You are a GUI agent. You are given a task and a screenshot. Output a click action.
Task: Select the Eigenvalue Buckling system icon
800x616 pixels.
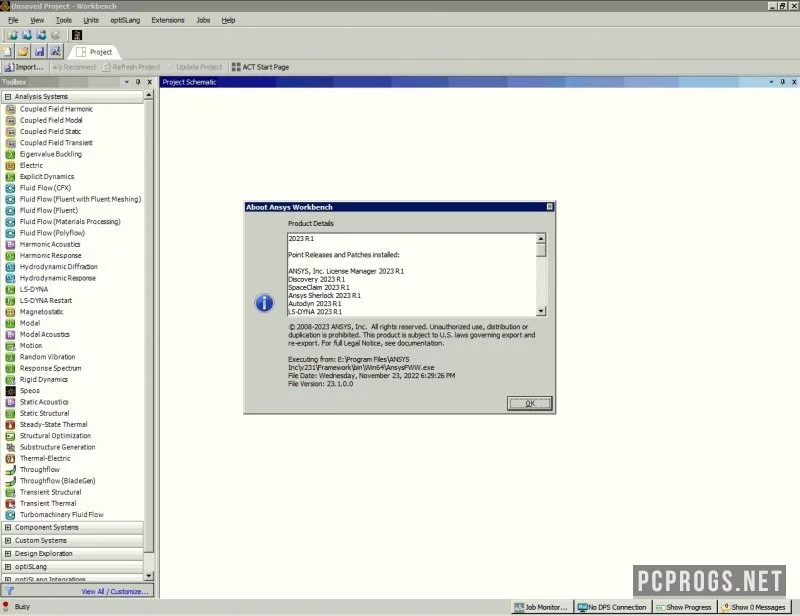click(10, 154)
